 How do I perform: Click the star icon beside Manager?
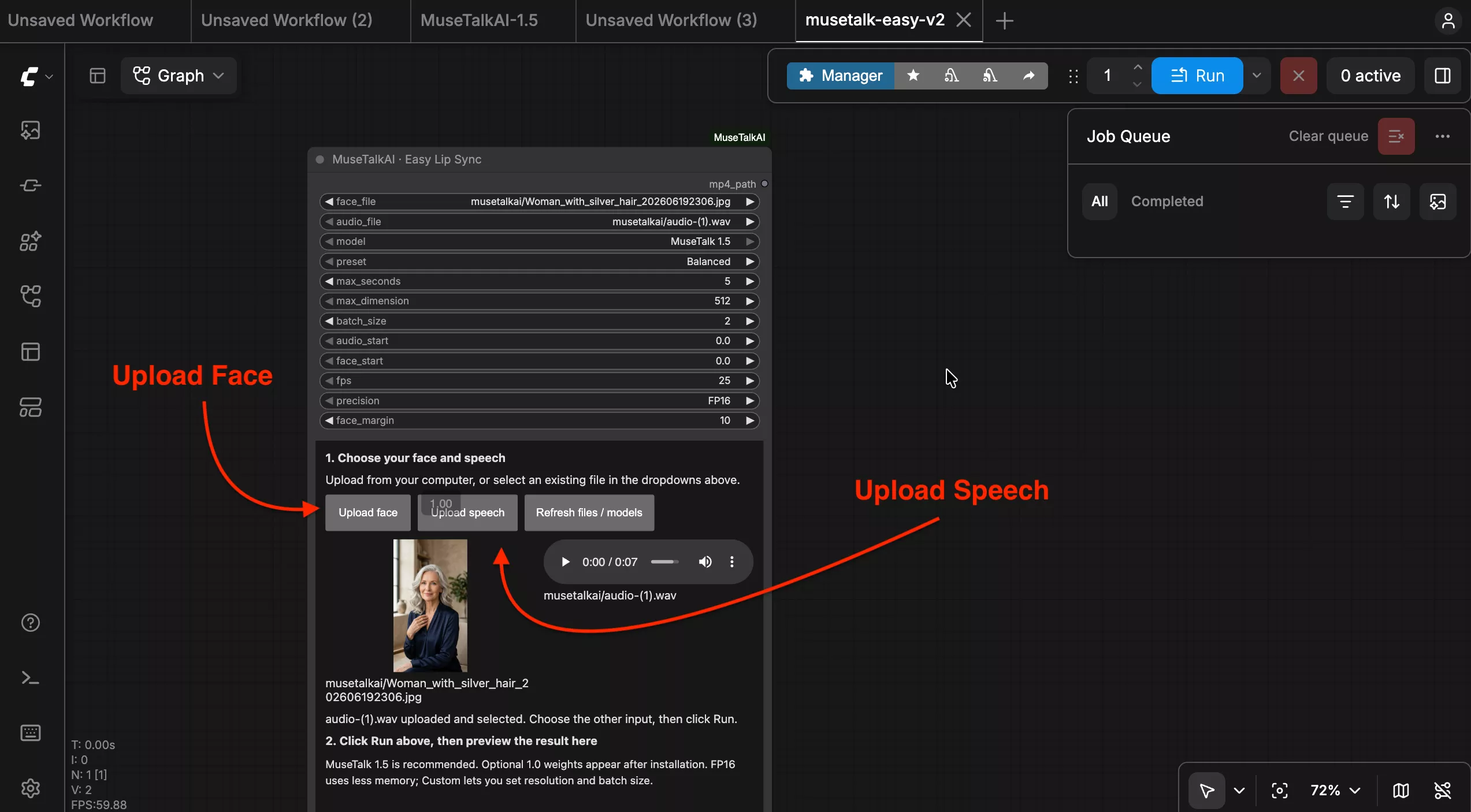point(913,76)
